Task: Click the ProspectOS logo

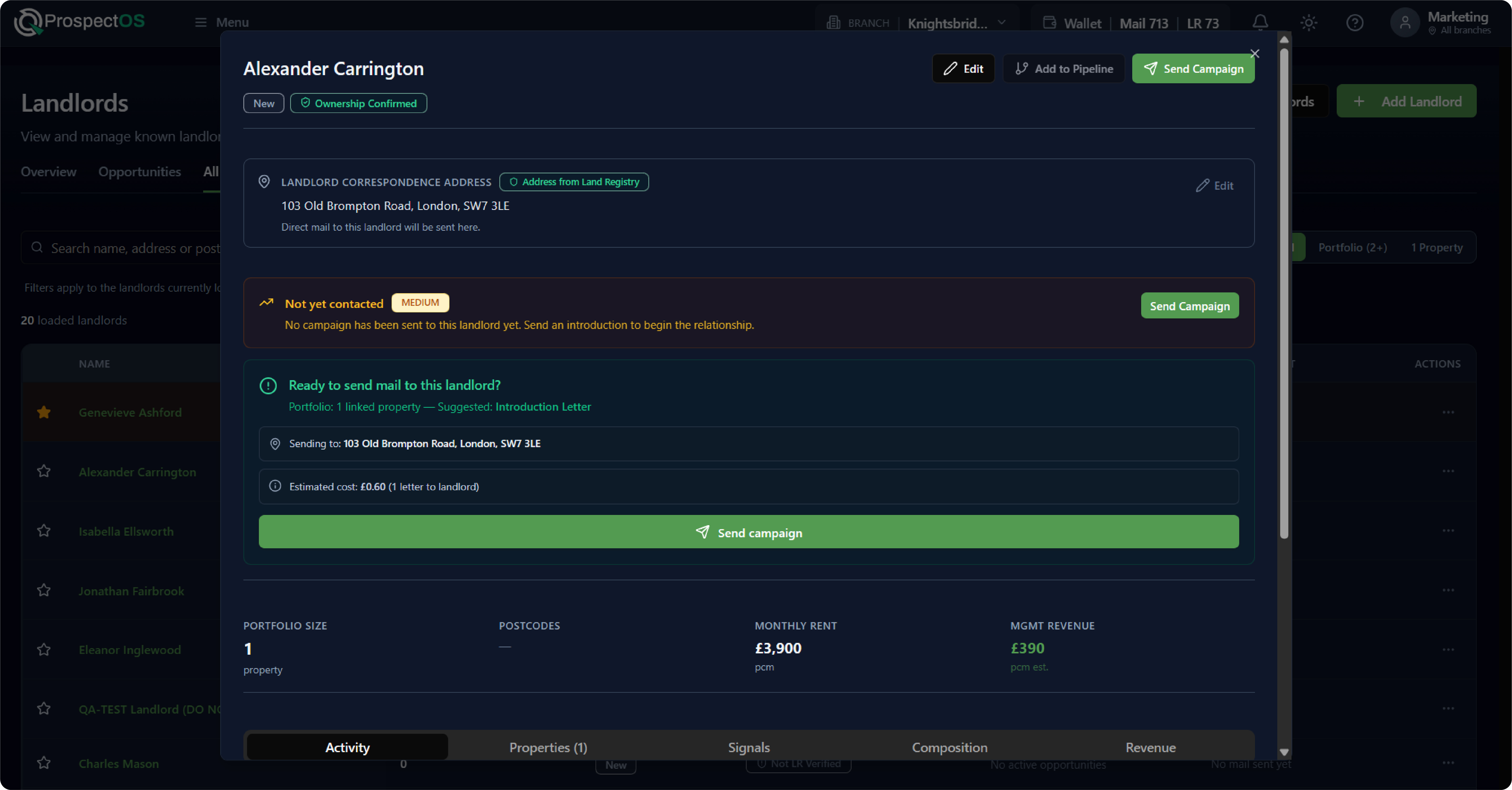Action: pyautogui.click(x=79, y=22)
